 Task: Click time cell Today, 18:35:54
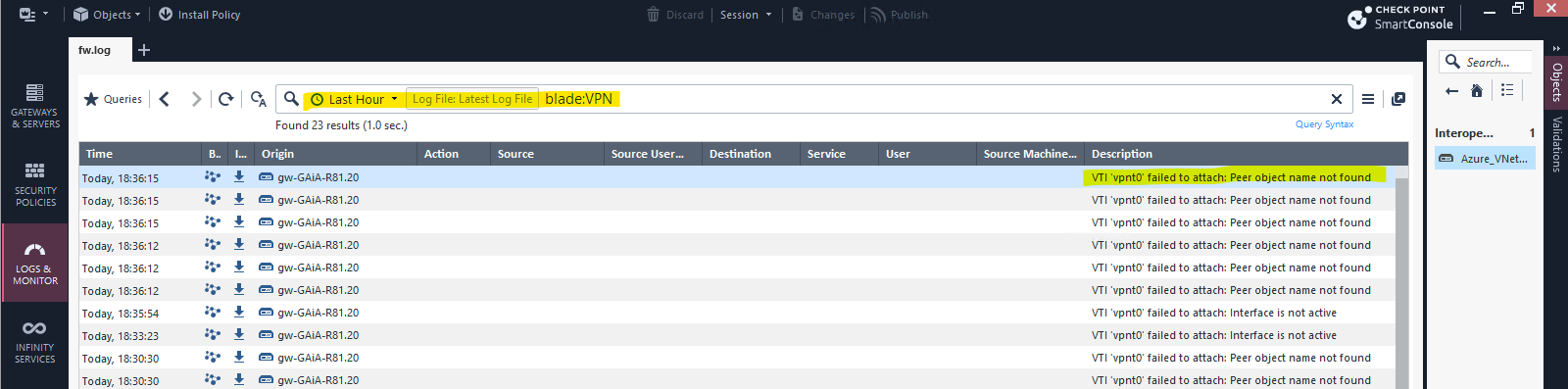[x=121, y=314]
